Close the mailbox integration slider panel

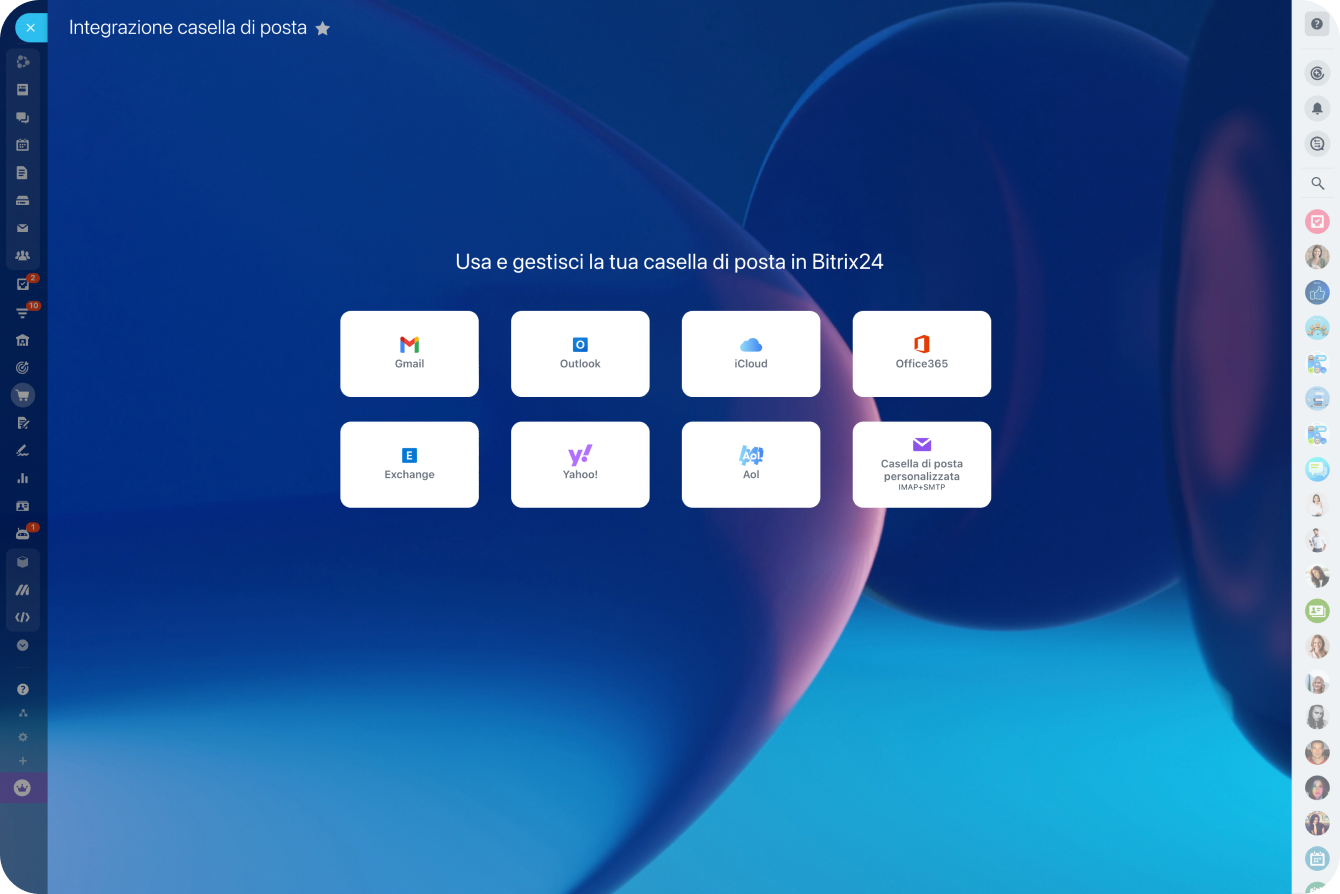[x=30, y=28]
